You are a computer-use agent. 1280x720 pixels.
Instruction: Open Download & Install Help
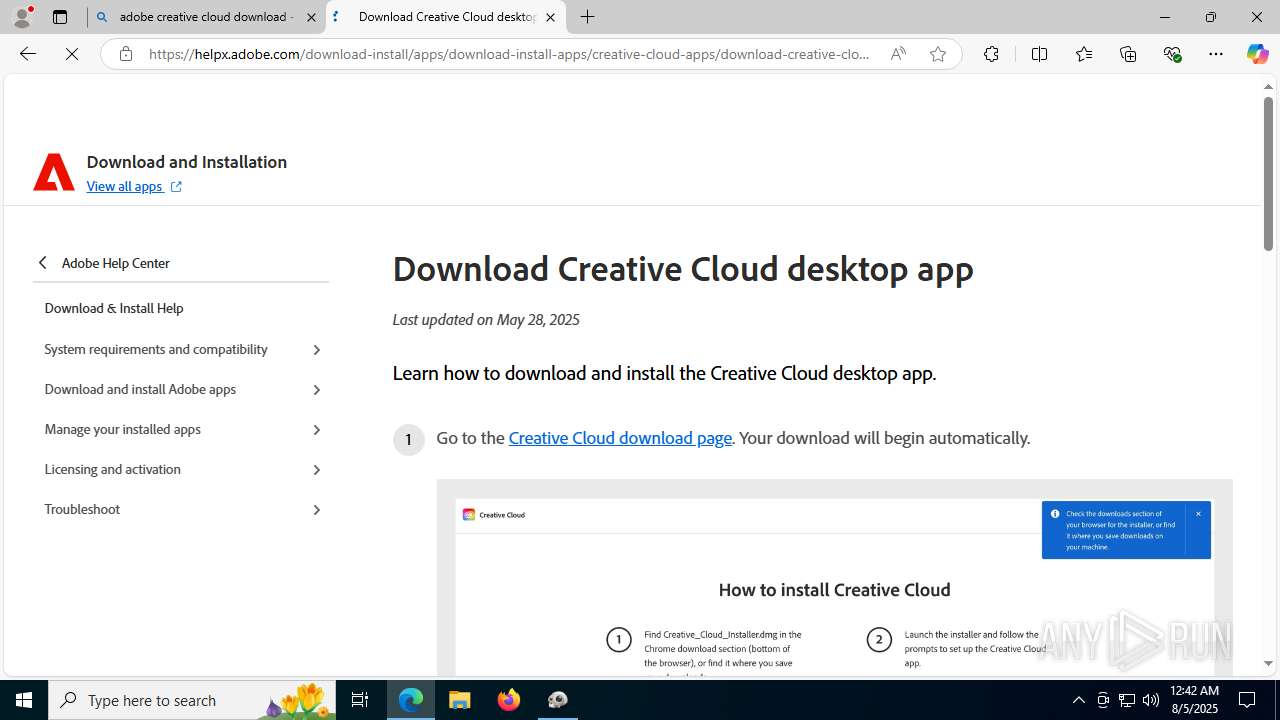pos(114,308)
